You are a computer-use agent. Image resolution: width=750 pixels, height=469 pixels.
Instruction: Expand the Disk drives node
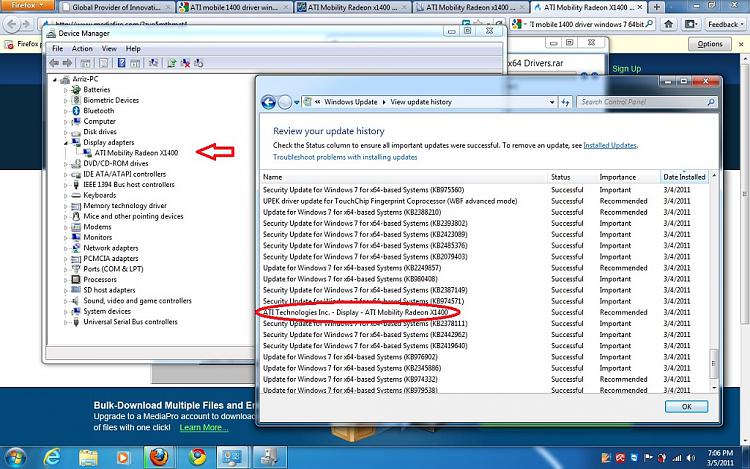click(66, 132)
